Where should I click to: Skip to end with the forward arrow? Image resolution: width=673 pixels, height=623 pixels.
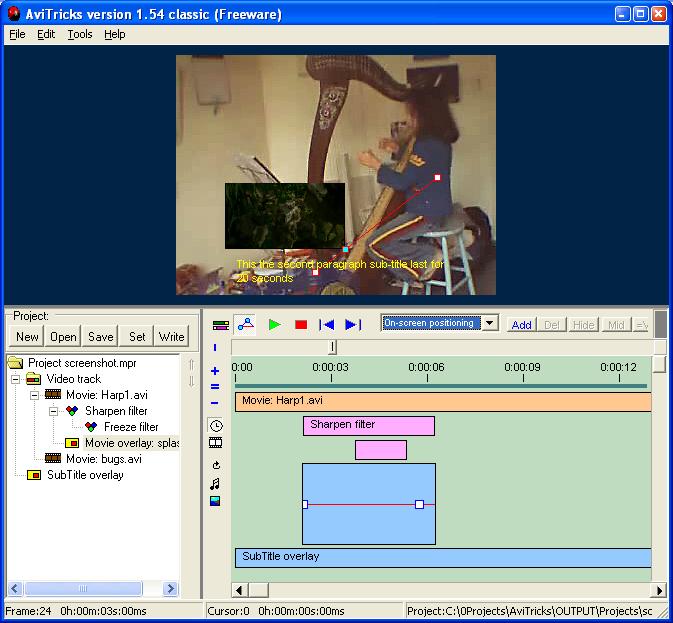tap(353, 325)
